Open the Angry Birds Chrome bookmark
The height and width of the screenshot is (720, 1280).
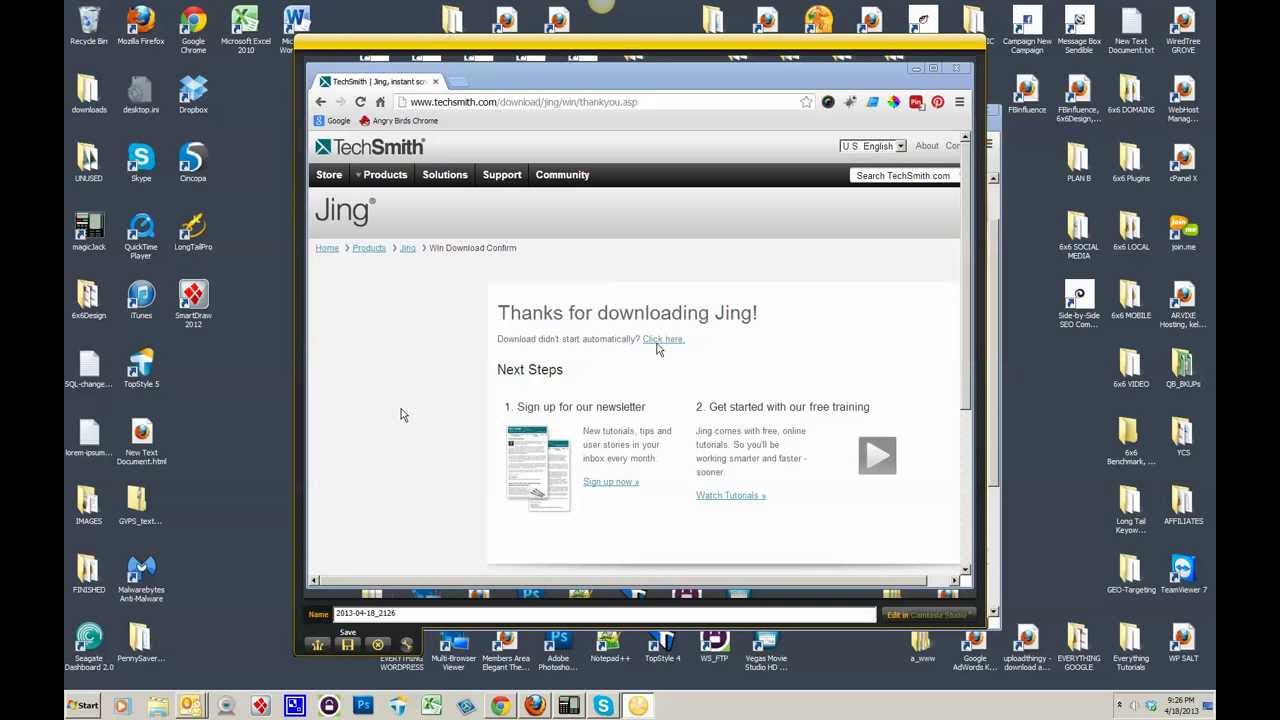coord(399,121)
